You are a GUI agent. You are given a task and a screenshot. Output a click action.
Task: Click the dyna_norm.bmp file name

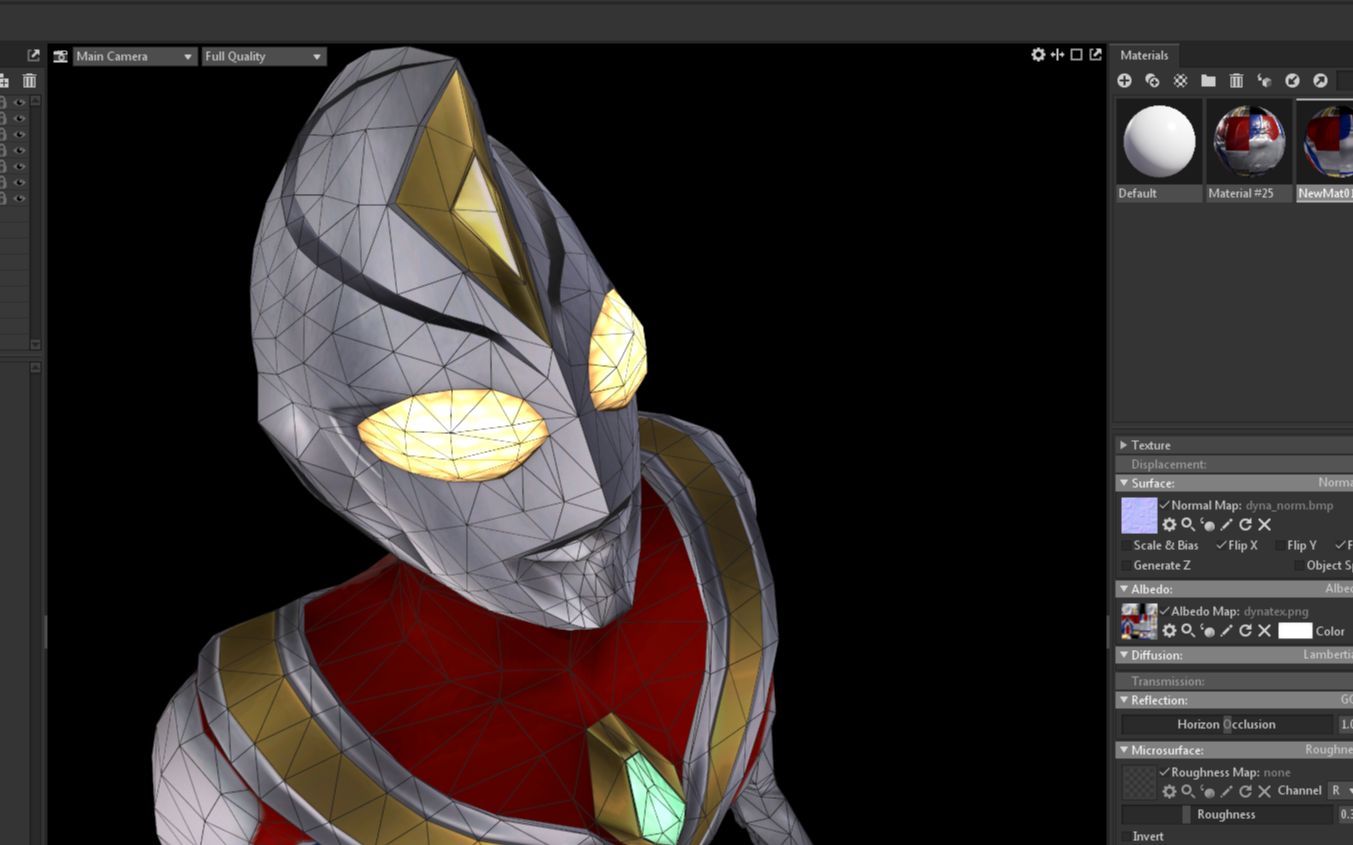(1289, 505)
